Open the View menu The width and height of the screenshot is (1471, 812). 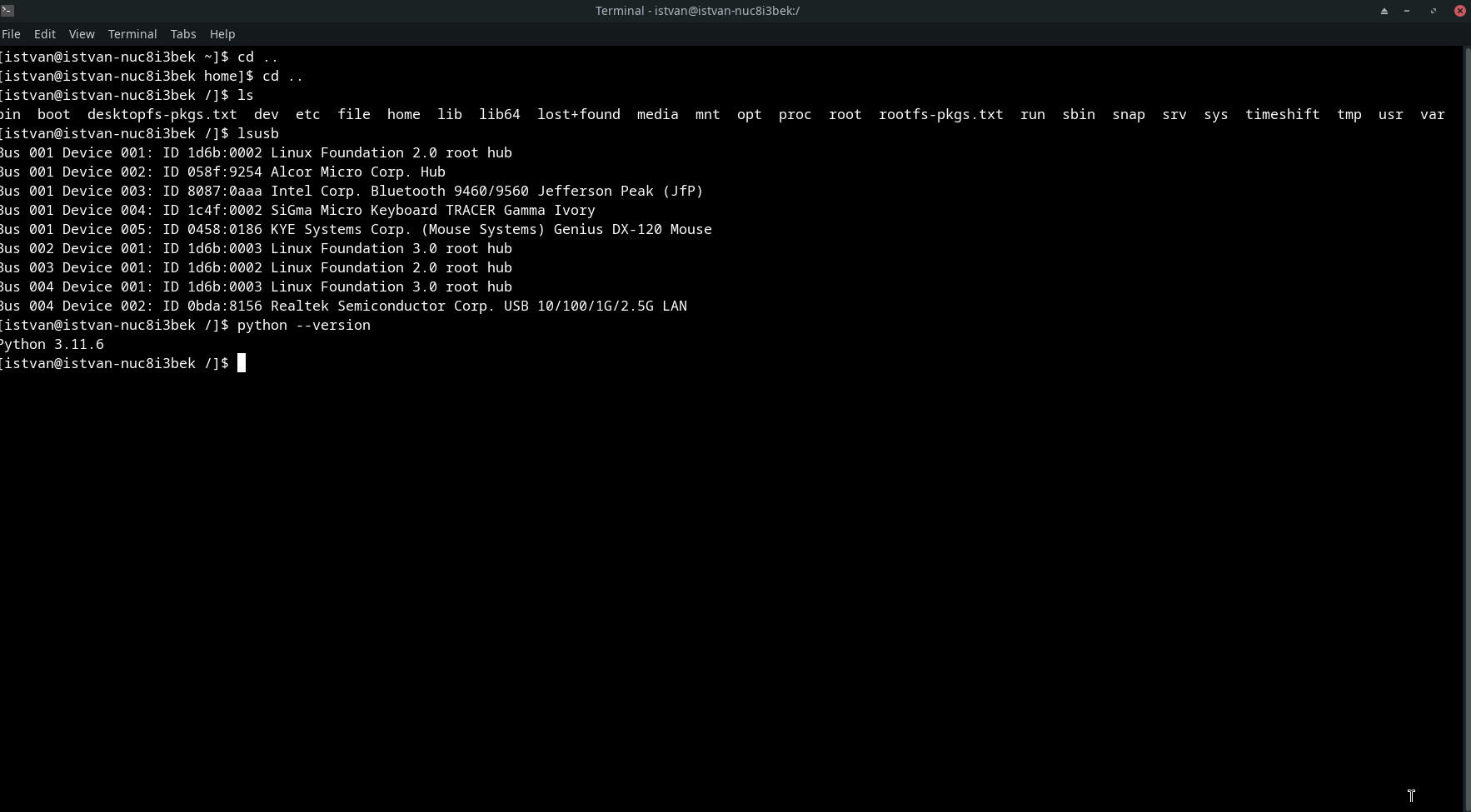(x=82, y=34)
